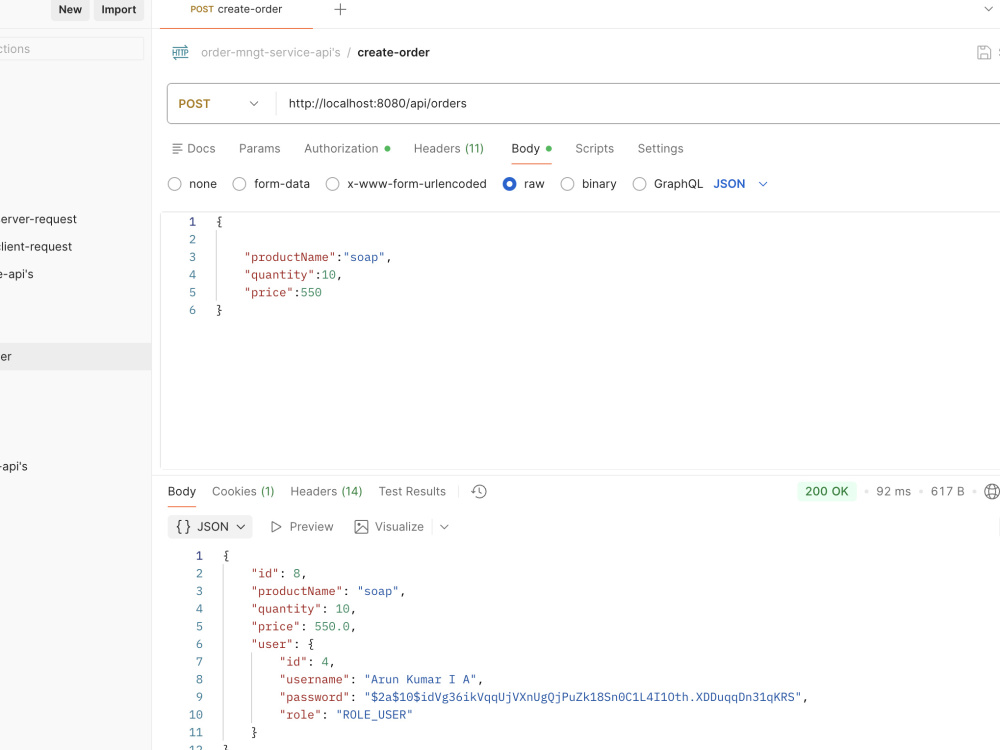Image resolution: width=1000 pixels, height=750 pixels.
Task: Click the save request icon
Action: (x=984, y=52)
